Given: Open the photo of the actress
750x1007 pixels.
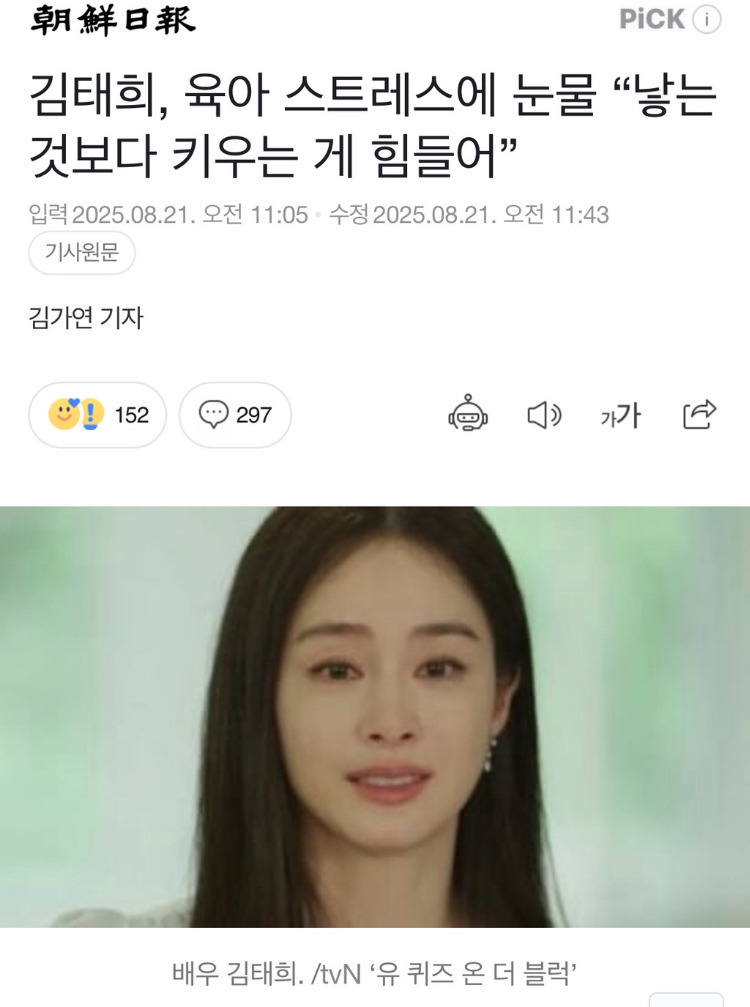Looking at the screenshot, I should [x=375, y=717].
